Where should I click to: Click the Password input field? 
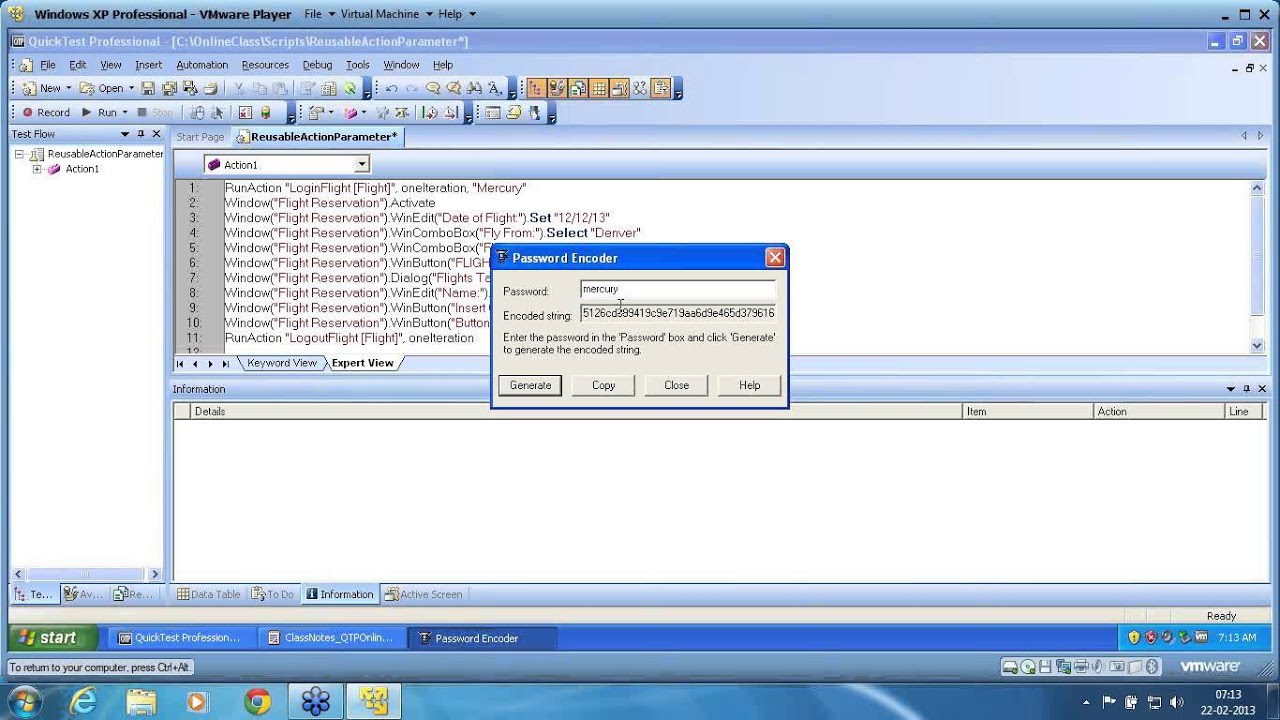(678, 290)
